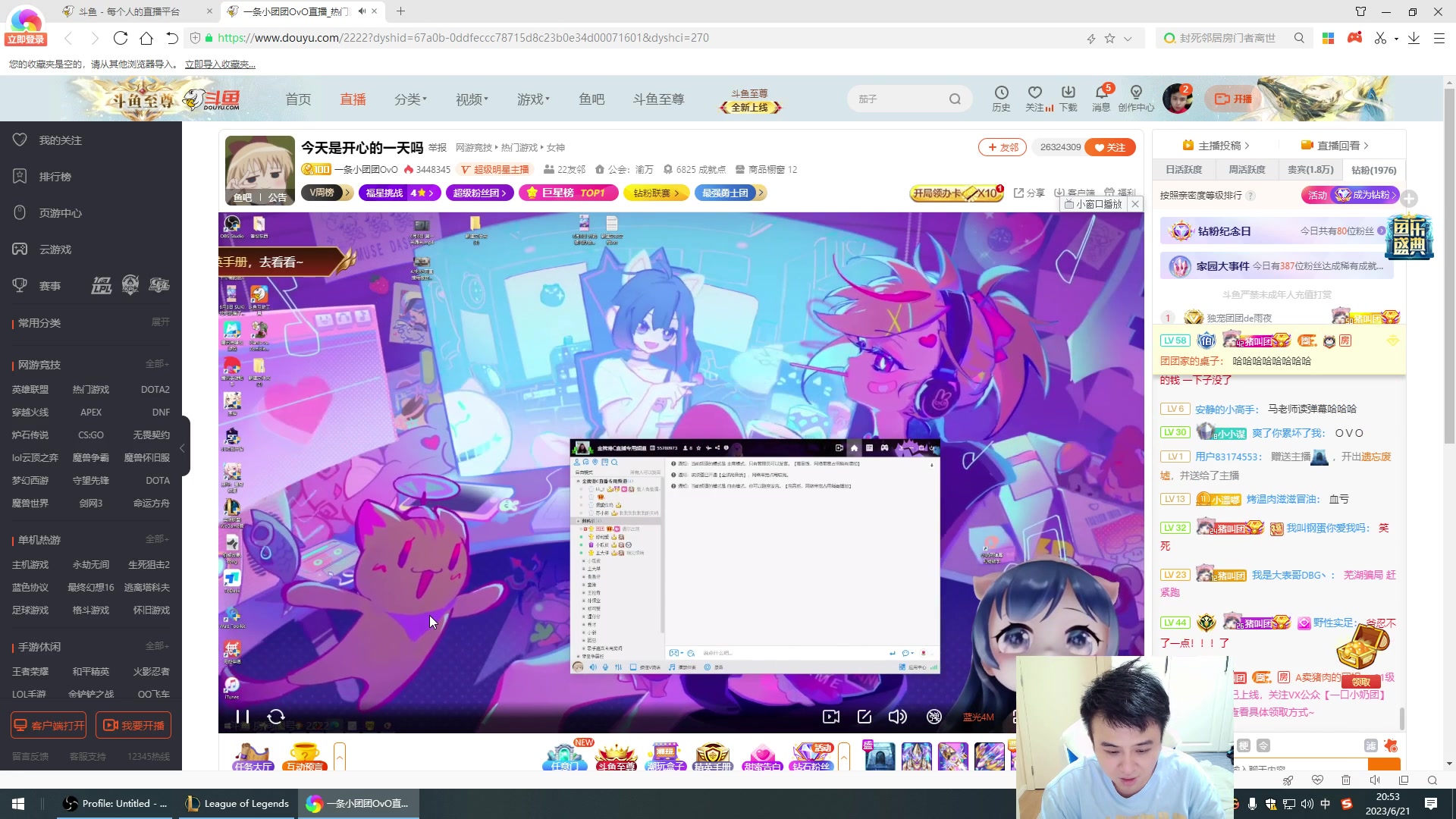
Task: Open the user avatar profile menu
Action: pyautogui.click(x=1178, y=99)
